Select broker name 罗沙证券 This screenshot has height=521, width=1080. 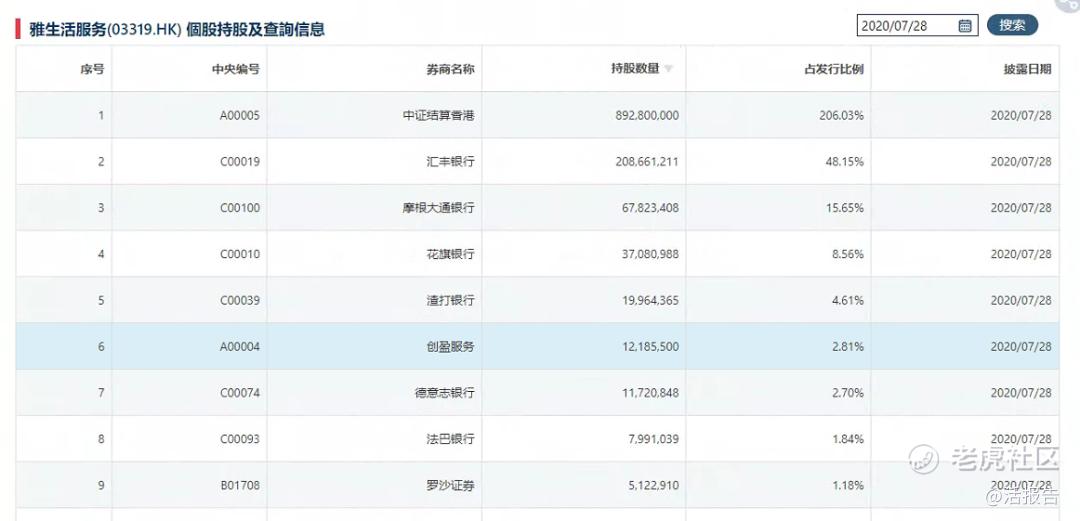[x=450, y=484]
